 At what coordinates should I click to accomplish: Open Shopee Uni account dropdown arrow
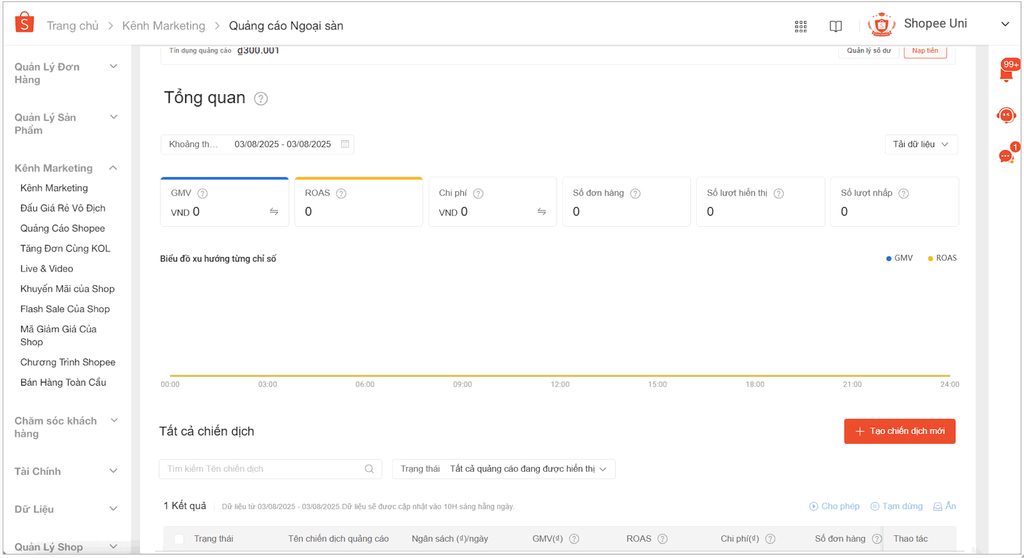tap(1005, 24)
